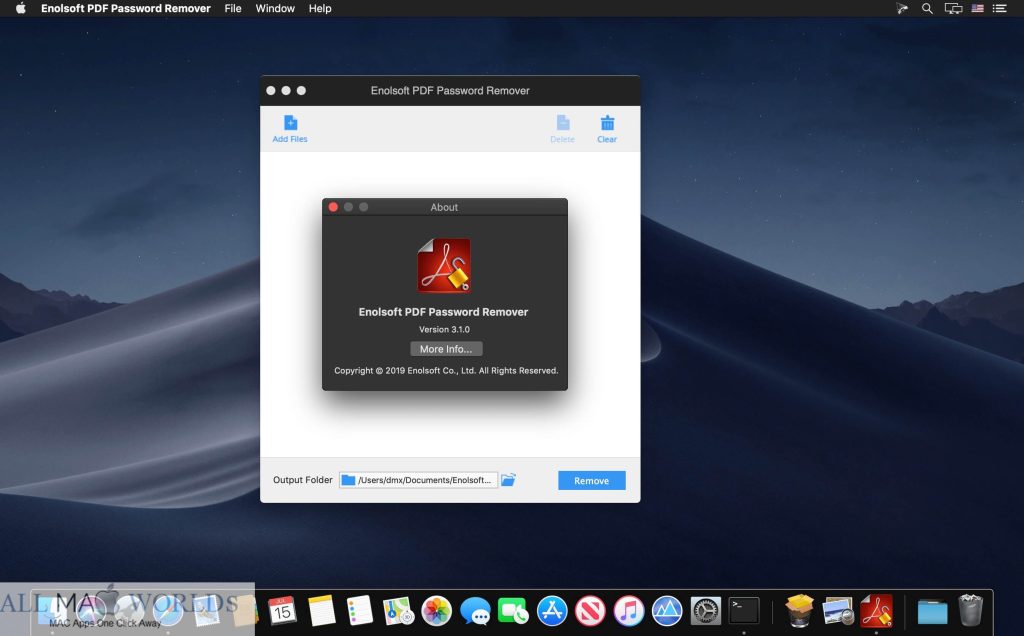Screen dimensions: 1024x636
Task: Open the News app in dock
Action: pos(590,611)
